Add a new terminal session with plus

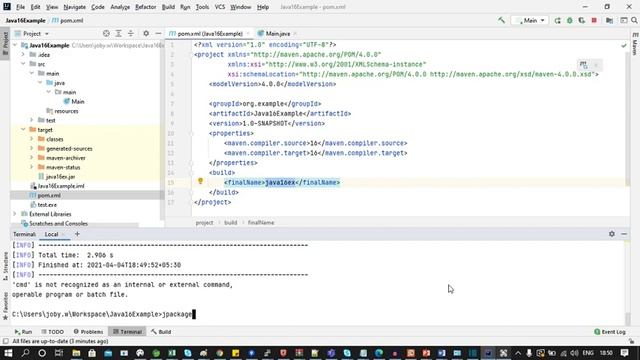(77, 234)
